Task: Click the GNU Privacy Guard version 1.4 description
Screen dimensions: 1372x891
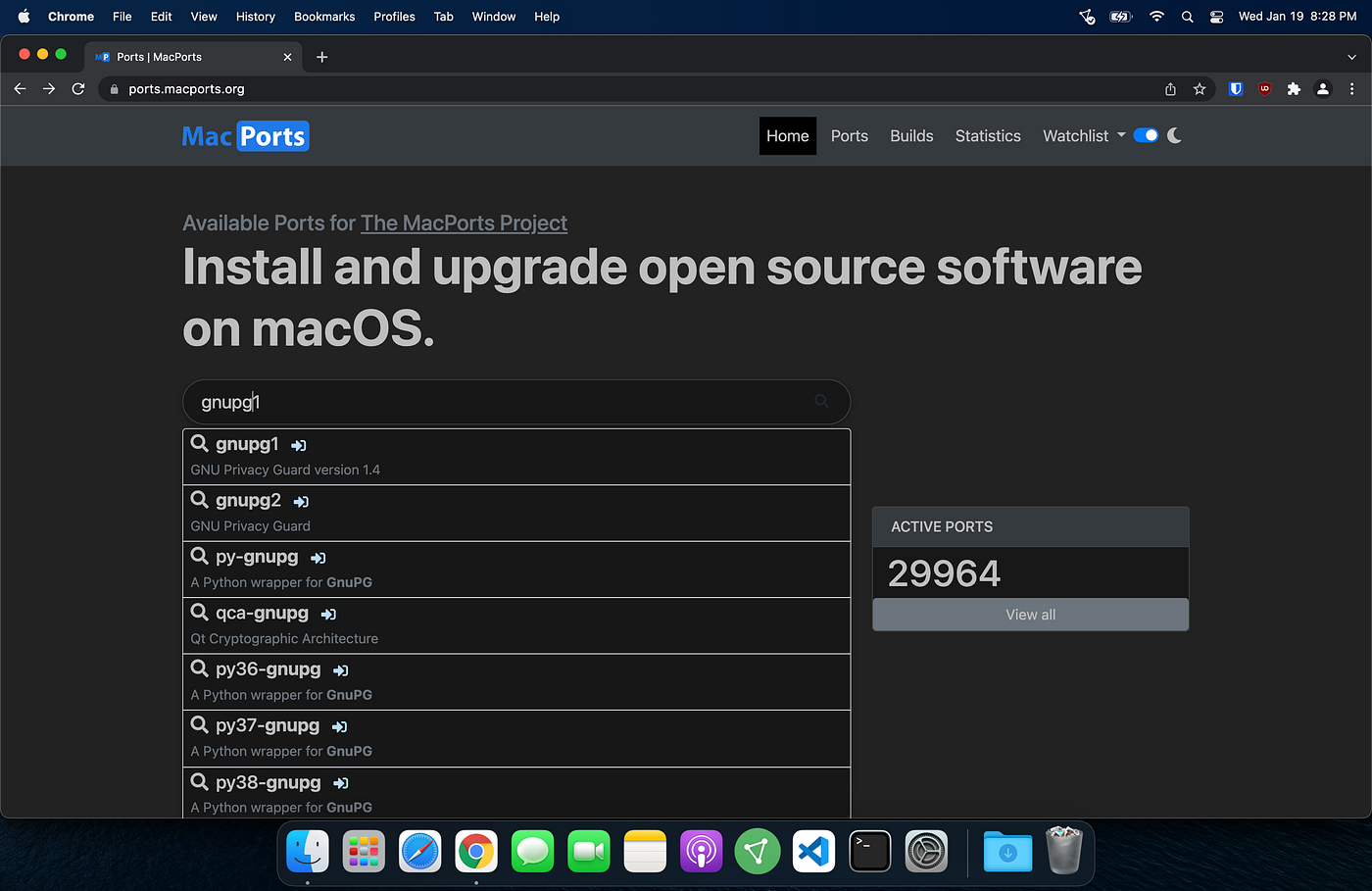Action: click(x=285, y=470)
